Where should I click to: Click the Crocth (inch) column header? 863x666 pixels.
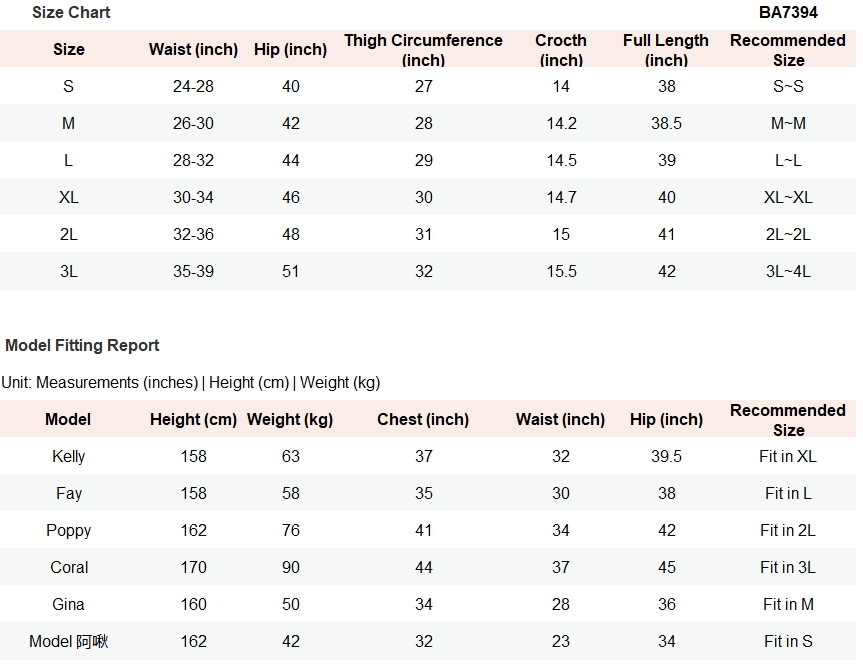tap(561, 50)
